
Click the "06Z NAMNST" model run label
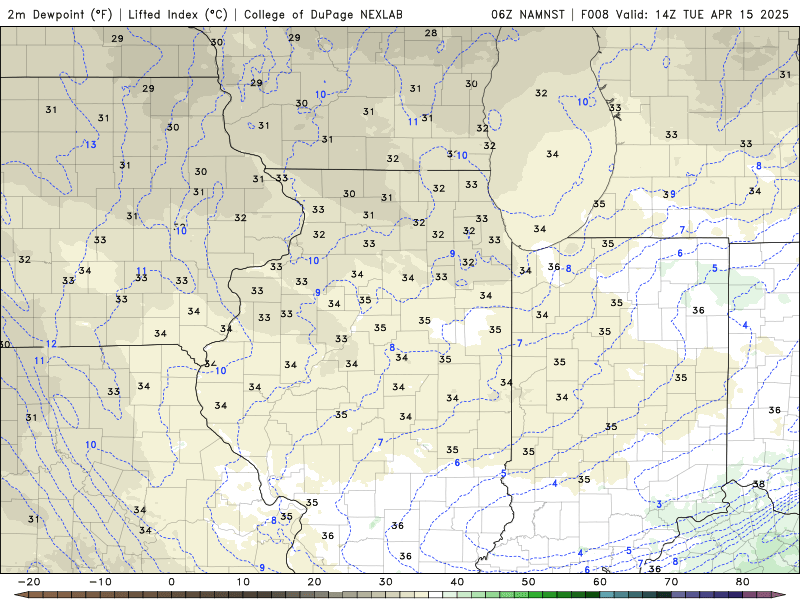tap(528, 14)
